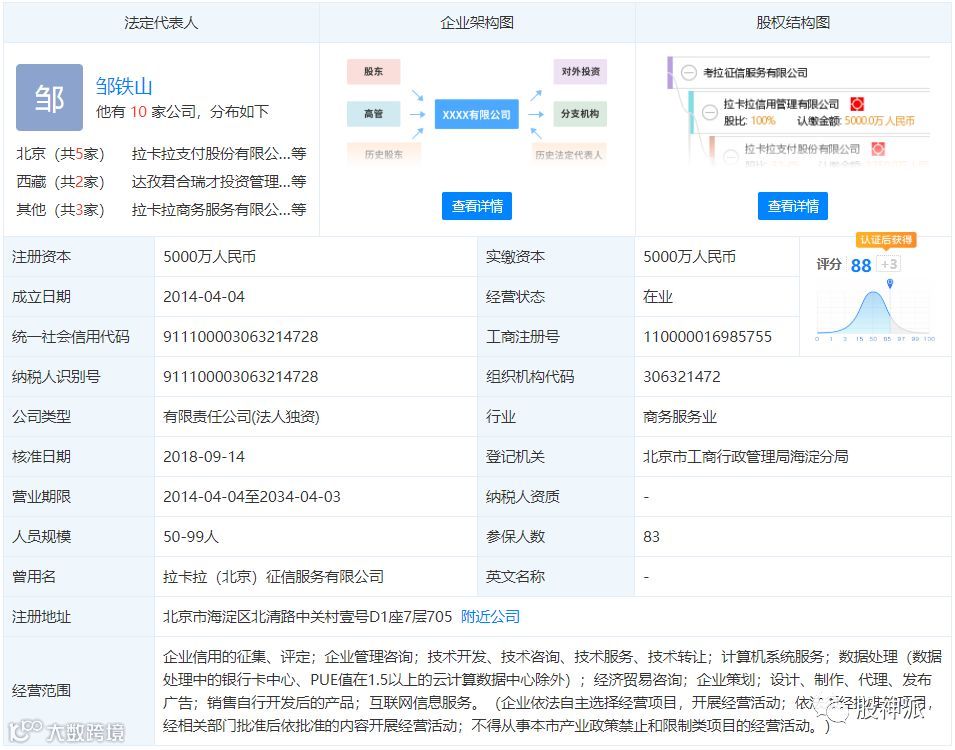The height and width of the screenshot is (750, 955).
Task: Click the score value 88
Action: 861,265
